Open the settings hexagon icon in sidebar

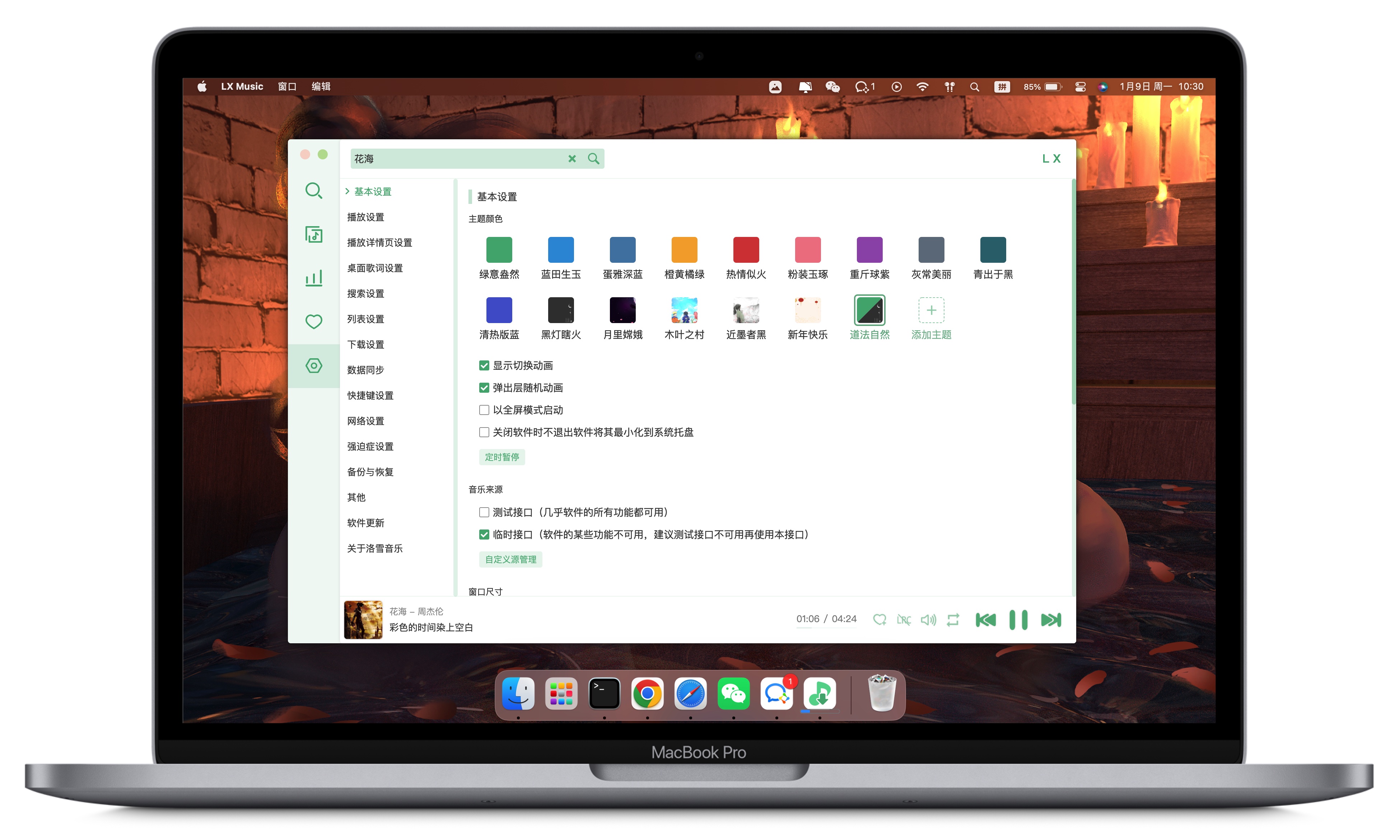tap(313, 365)
